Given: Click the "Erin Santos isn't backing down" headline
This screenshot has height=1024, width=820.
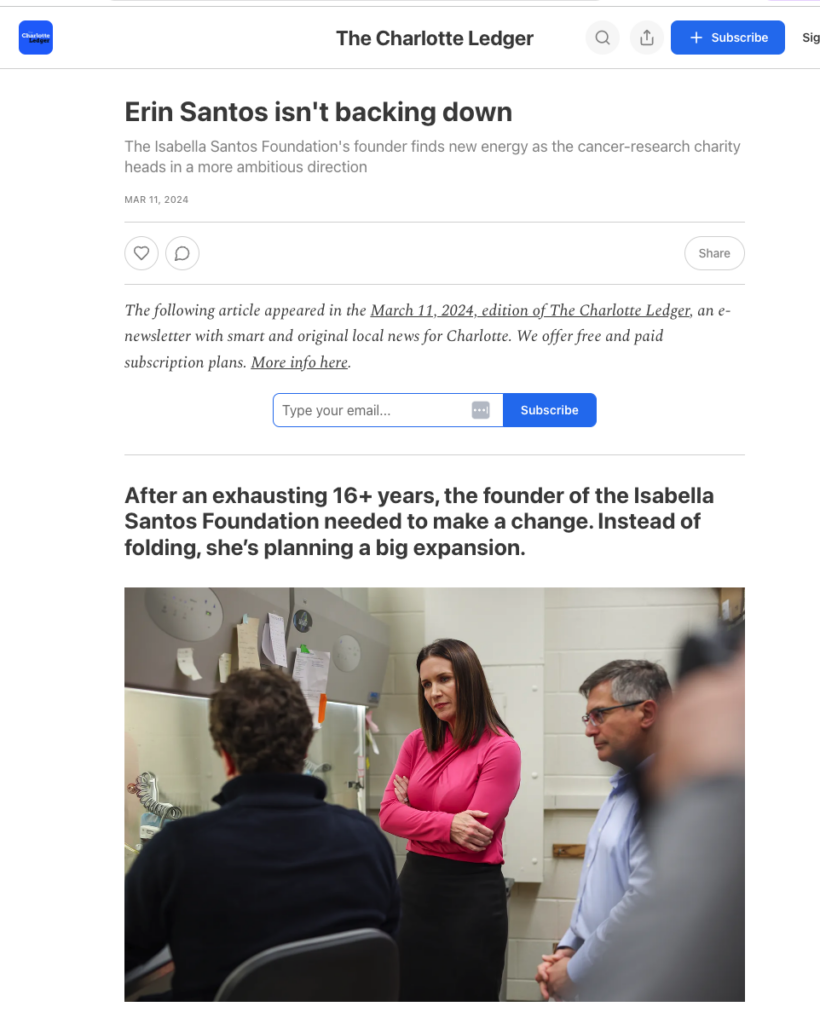Looking at the screenshot, I should click(318, 112).
